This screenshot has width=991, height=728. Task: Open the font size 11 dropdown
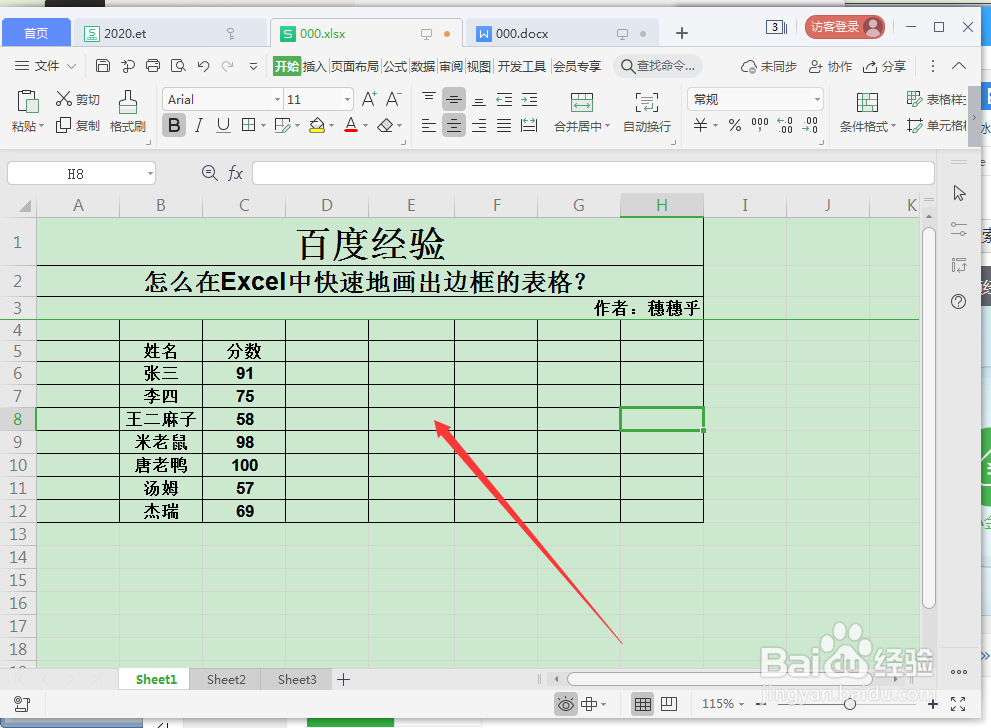coord(347,100)
